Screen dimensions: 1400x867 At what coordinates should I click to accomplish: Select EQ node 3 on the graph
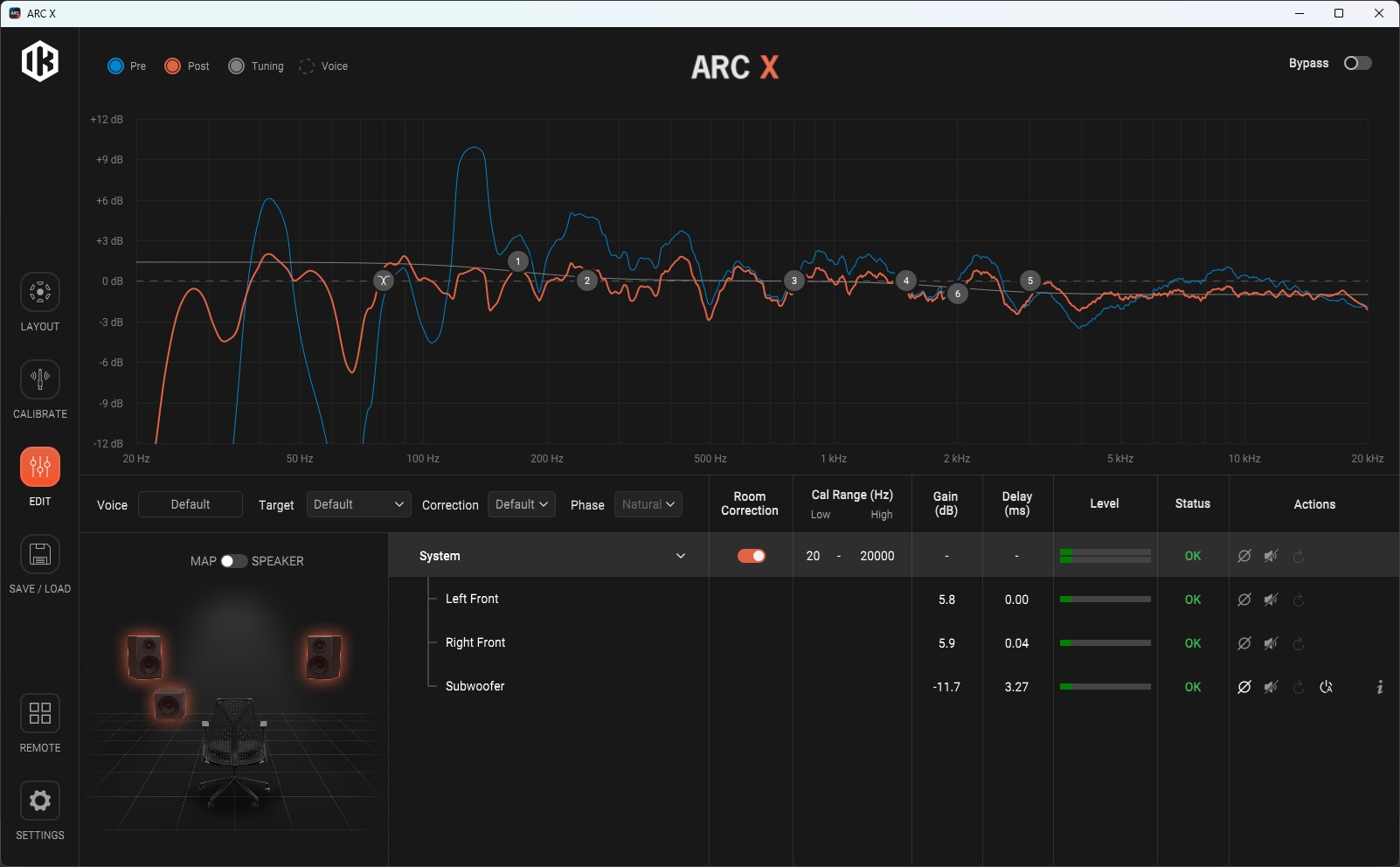click(x=794, y=281)
